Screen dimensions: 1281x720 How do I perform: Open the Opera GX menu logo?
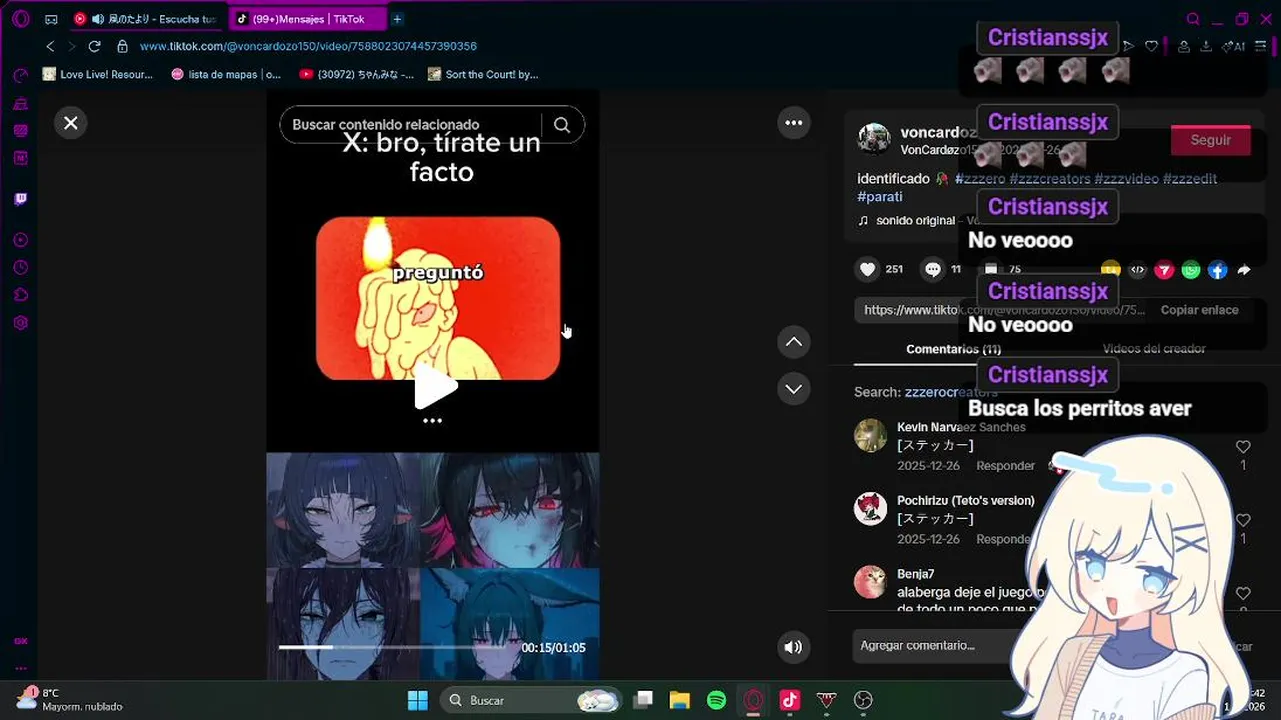pos(21,19)
